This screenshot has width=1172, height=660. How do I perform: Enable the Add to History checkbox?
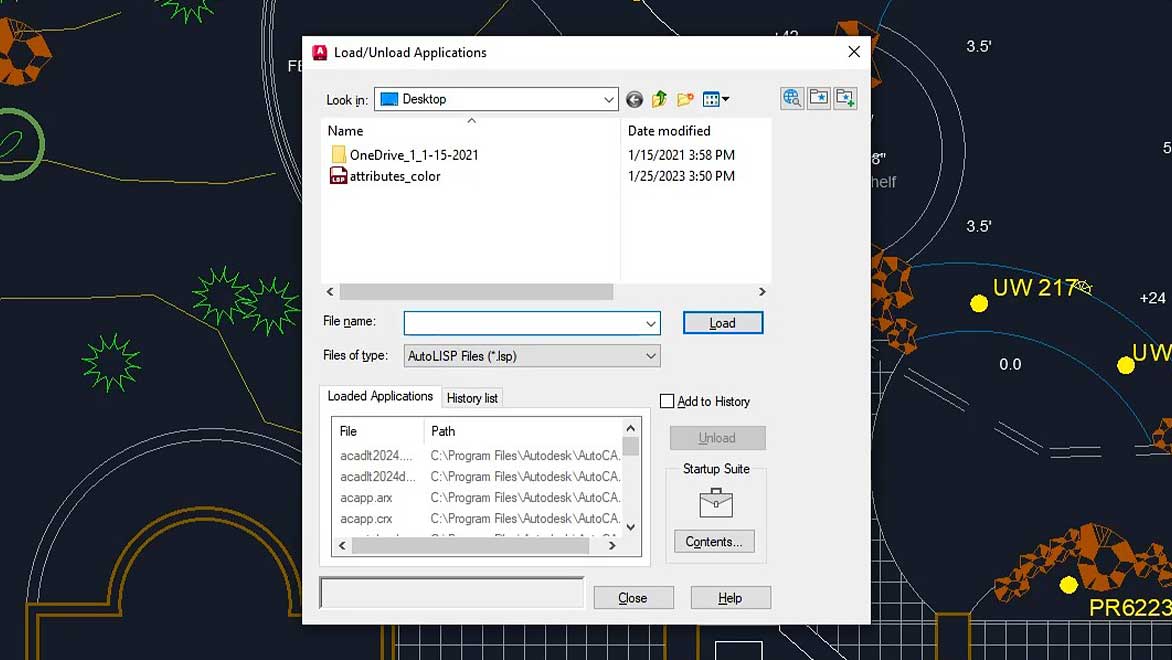(x=668, y=401)
